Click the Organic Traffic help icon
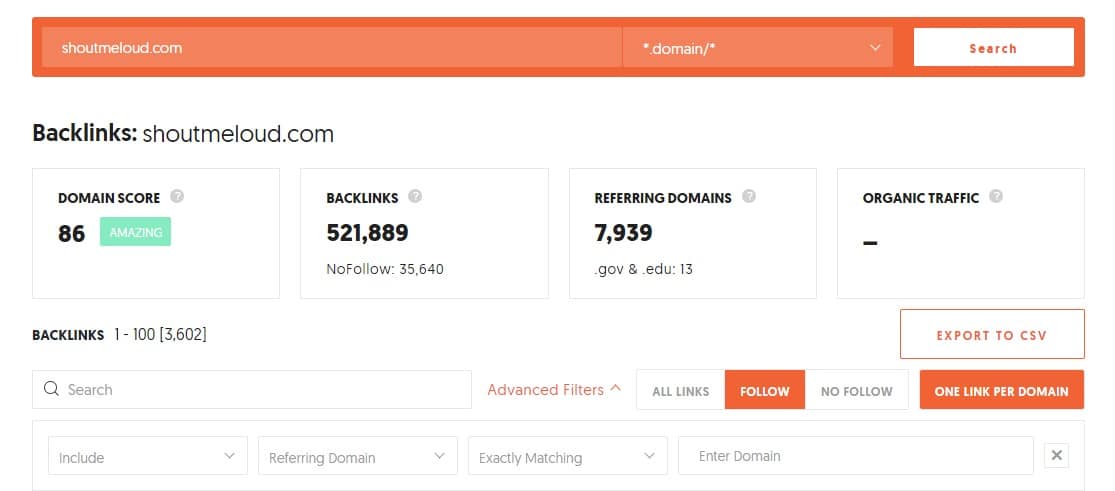The height and width of the screenshot is (491, 1115). pos(996,196)
